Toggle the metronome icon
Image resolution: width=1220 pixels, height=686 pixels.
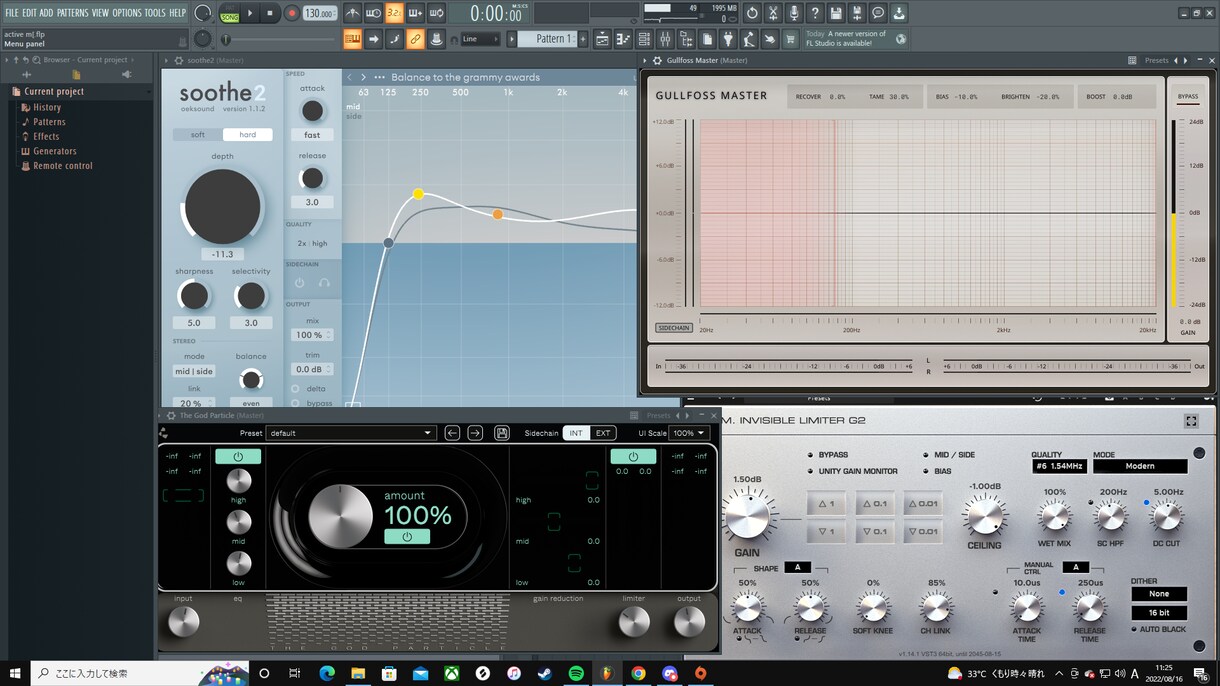click(x=352, y=13)
